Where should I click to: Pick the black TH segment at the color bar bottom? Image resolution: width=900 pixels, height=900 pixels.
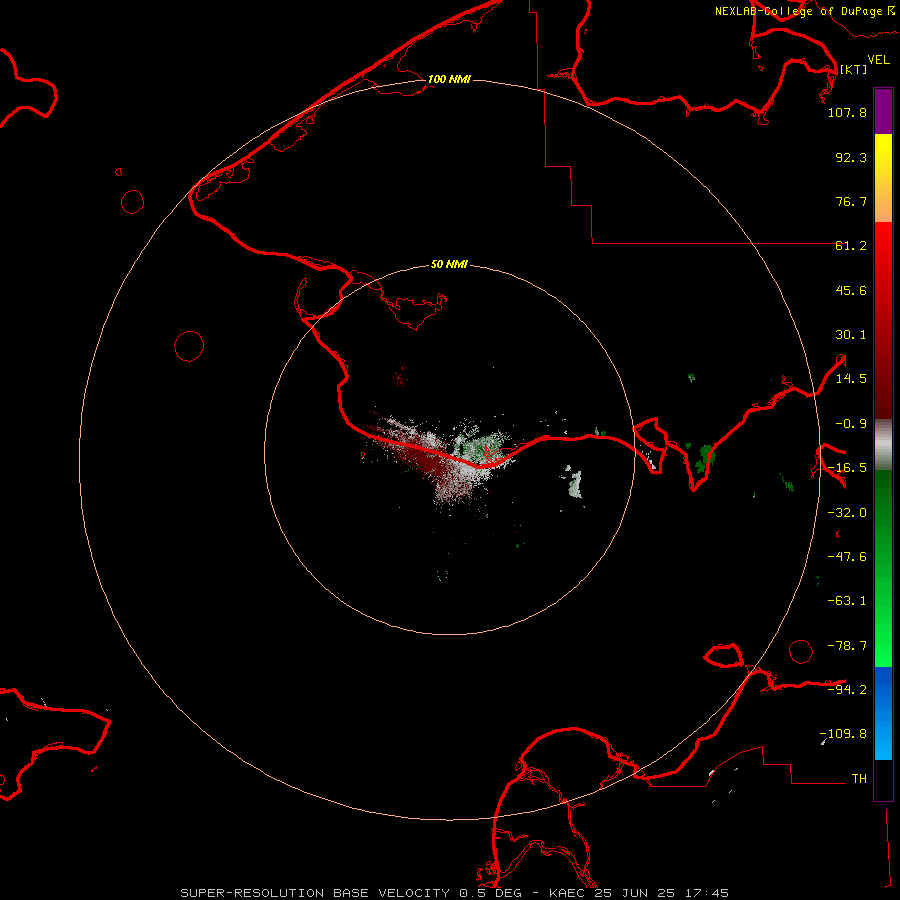coord(883,779)
